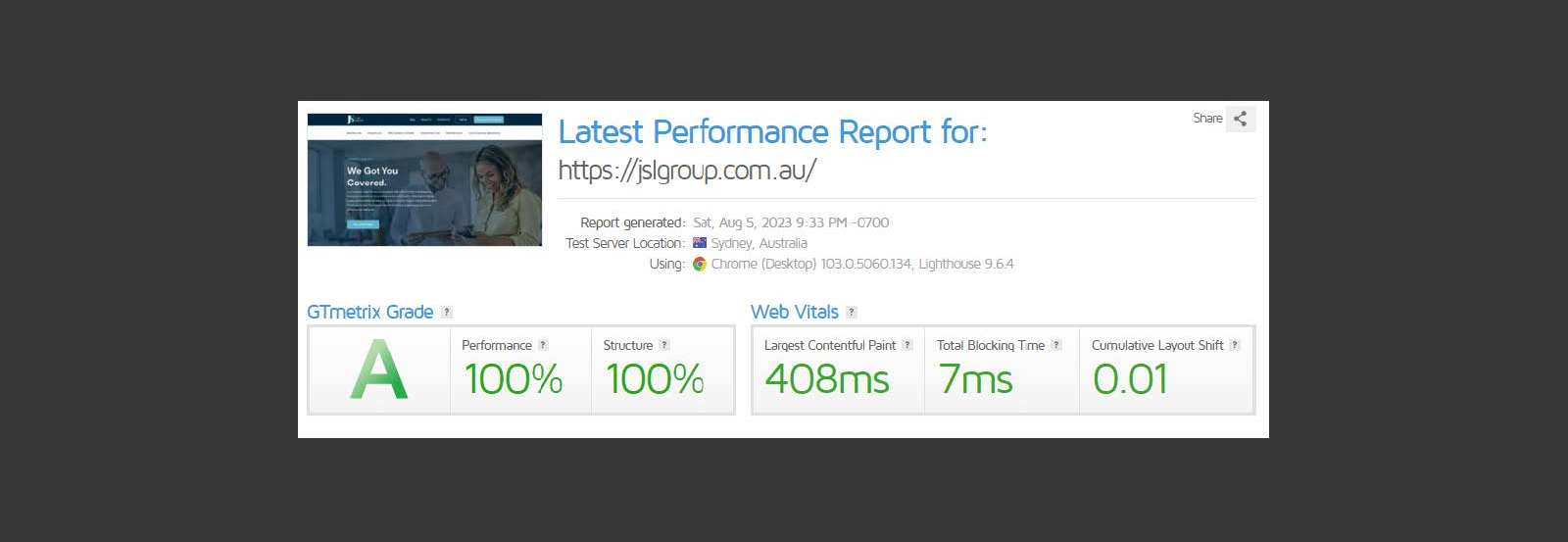Click the 0.01 layout shift value
The image size is (1568, 542).
(x=1130, y=379)
